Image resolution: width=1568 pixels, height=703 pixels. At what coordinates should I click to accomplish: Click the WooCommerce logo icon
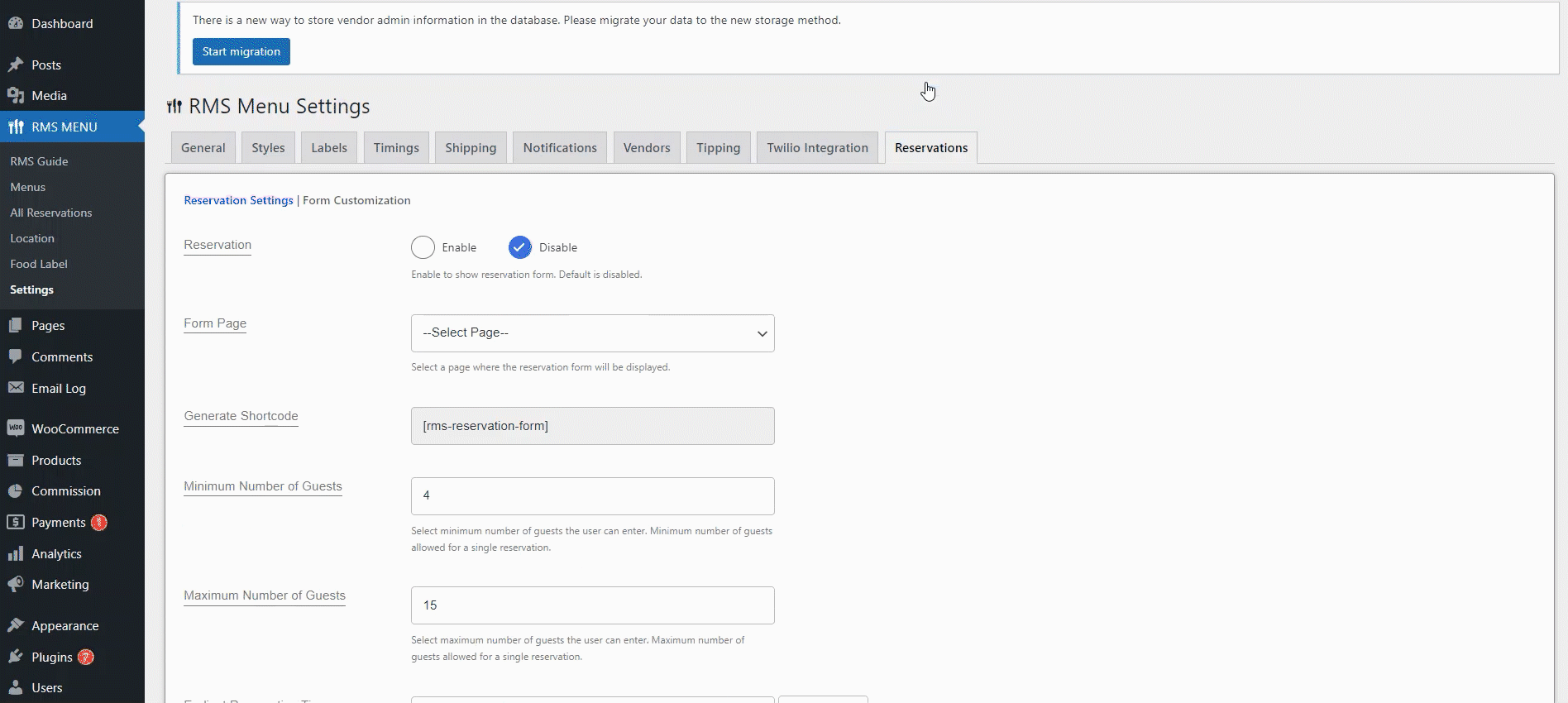coord(16,428)
